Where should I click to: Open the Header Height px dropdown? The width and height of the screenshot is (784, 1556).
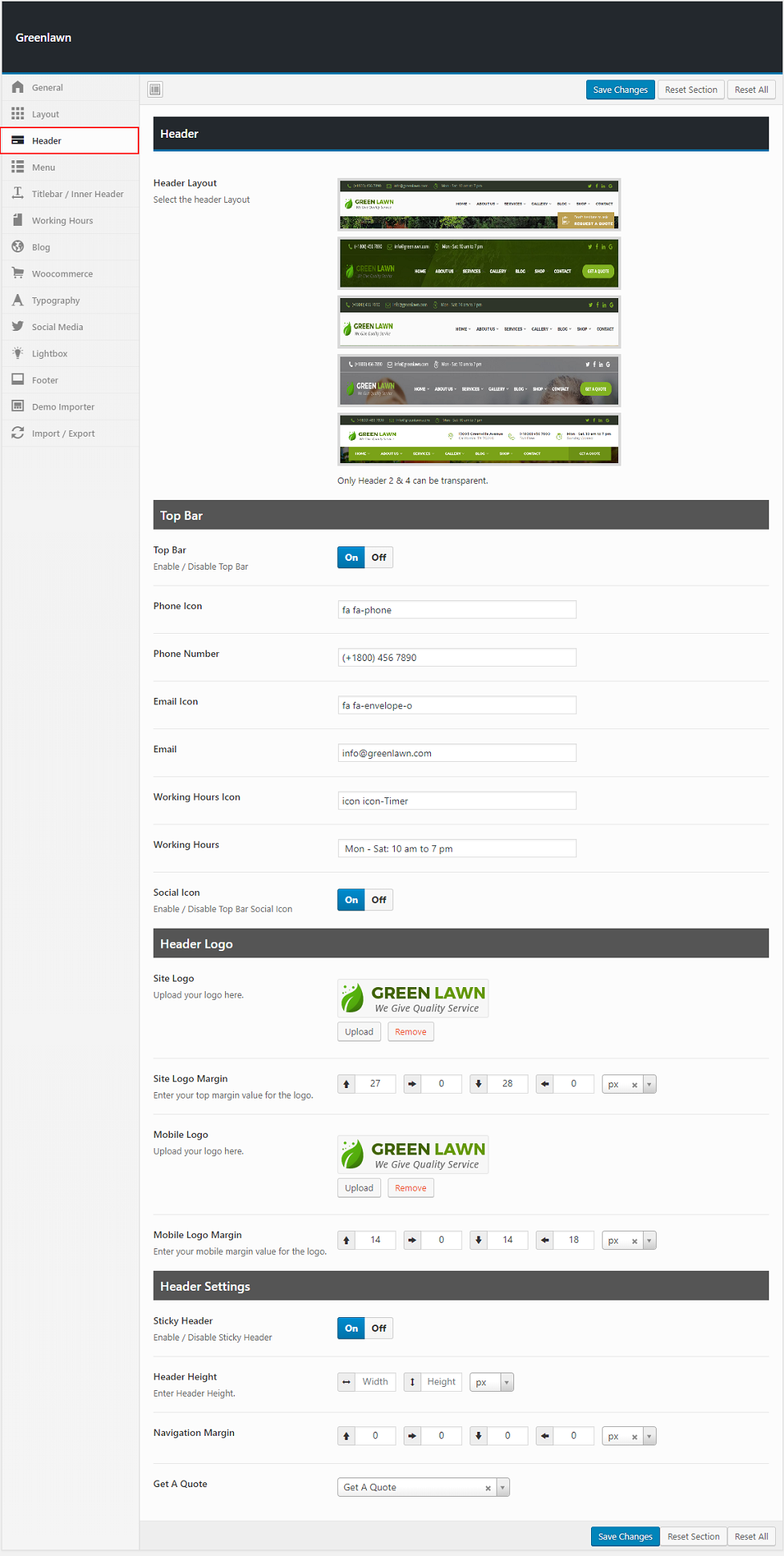(x=506, y=1382)
